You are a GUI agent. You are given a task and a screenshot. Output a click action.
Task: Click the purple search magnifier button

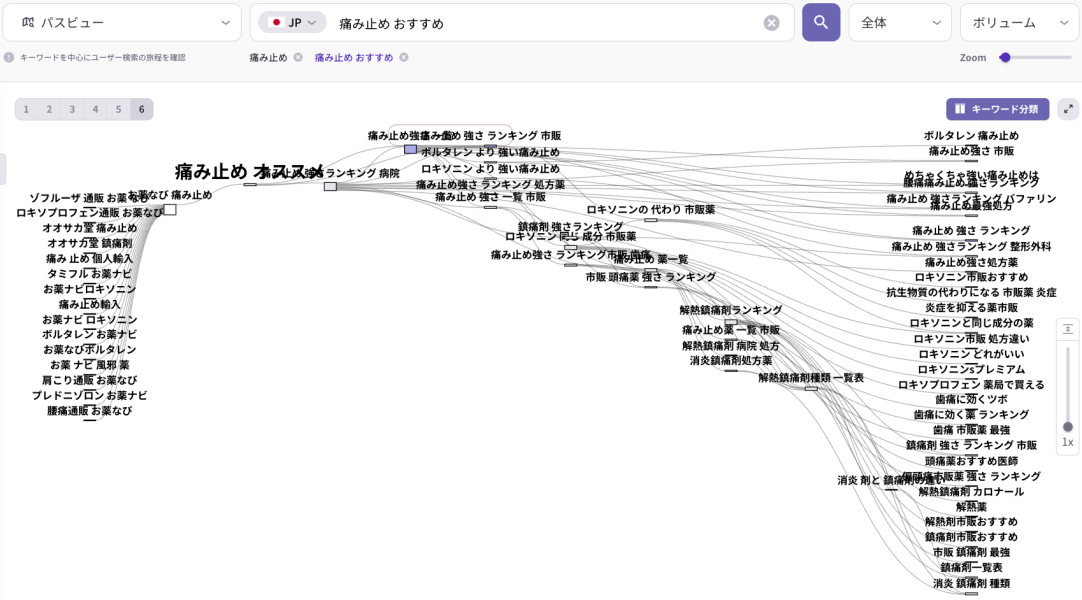coord(820,22)
